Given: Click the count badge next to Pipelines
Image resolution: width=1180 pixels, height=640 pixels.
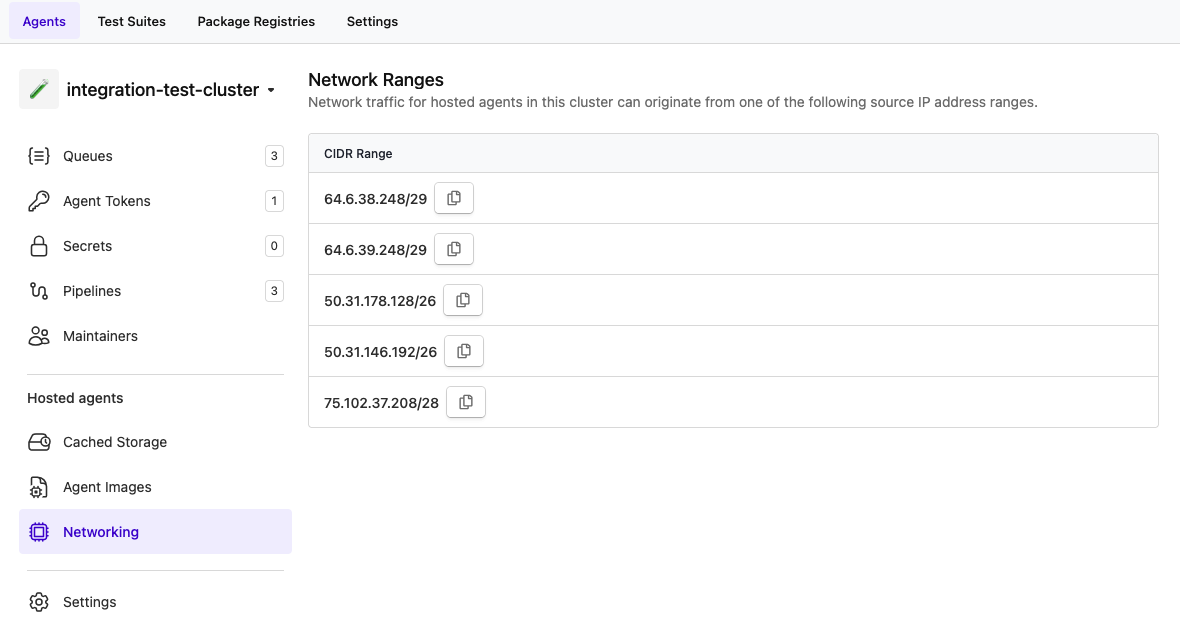Looking at the screenshot, I should pos(274,291).
